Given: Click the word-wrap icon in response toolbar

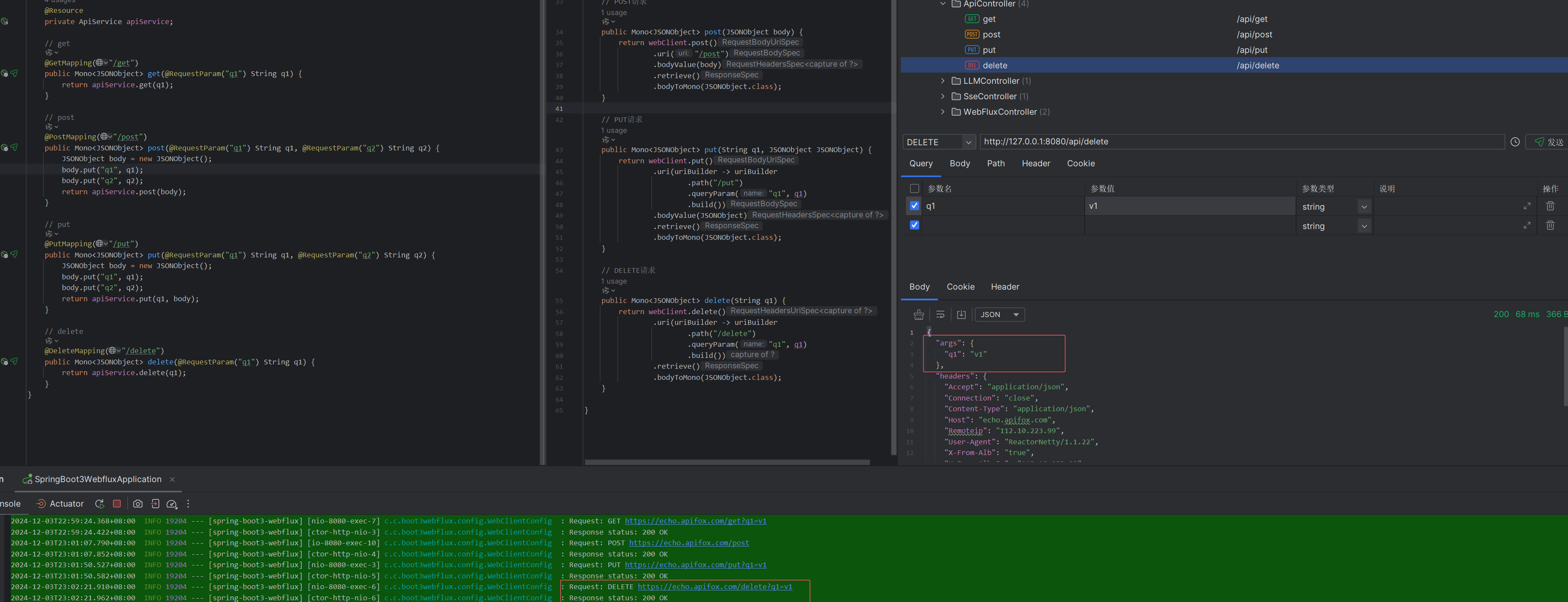Looking at the screenshot, I should click(x=940, y=315).
